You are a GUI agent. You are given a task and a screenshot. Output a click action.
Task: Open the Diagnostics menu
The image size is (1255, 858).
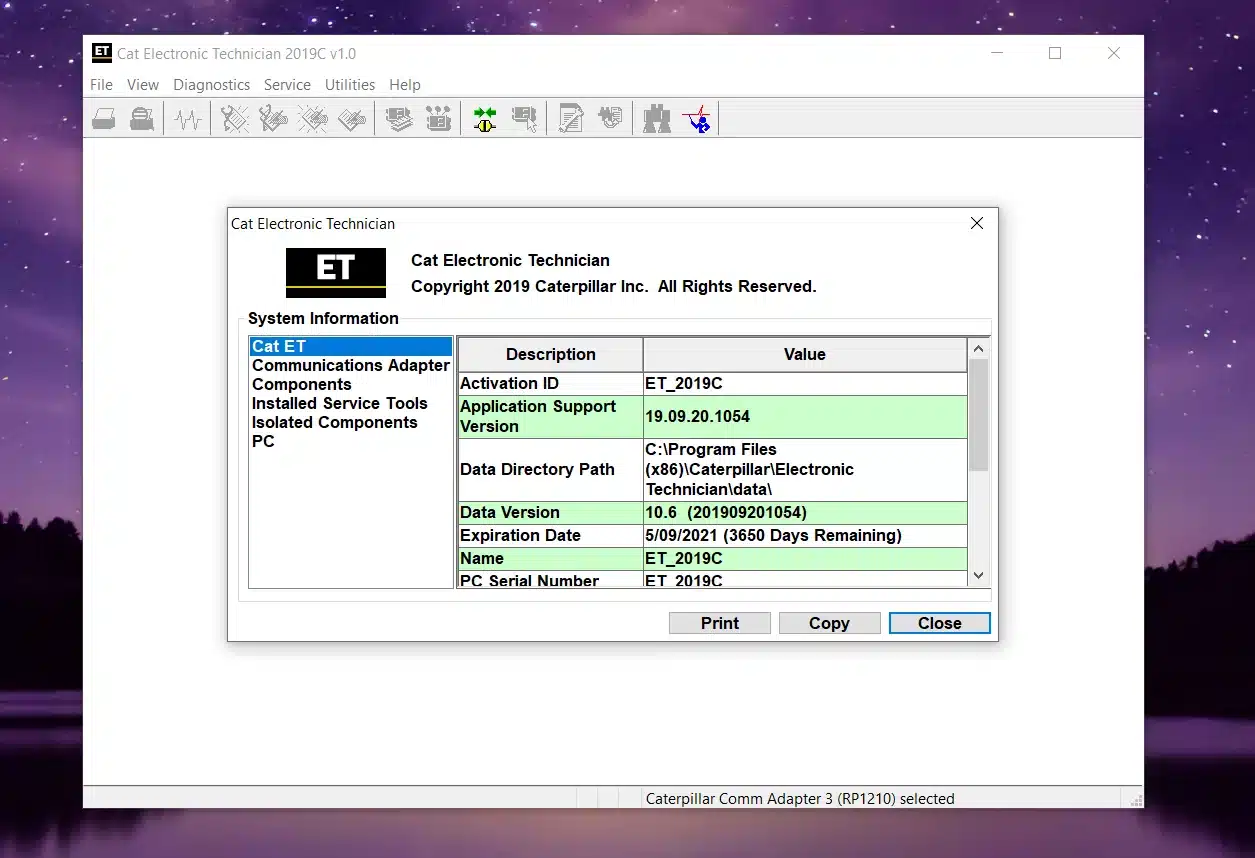tap(211, 85)
